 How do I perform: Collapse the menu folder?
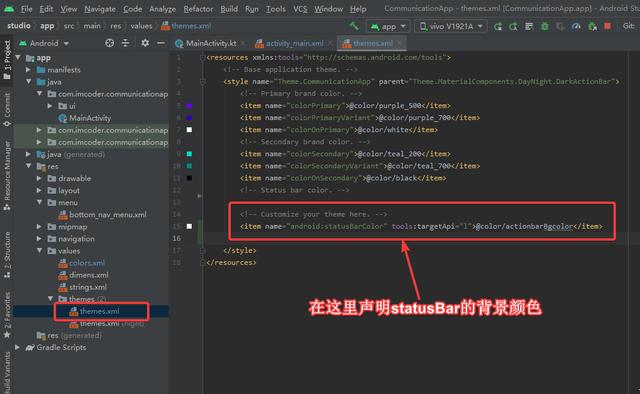click(x=39, y=203)
